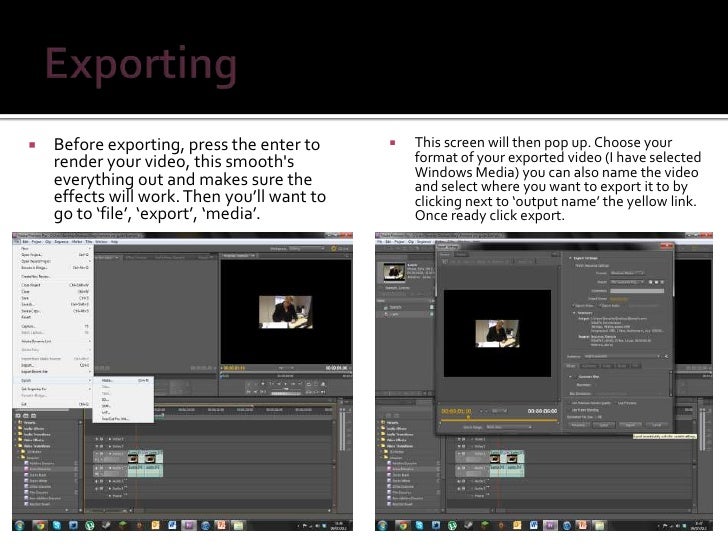728x546 pixels.
Task: Click Premiere Pro taskbar icon in Export Settings screenshot
Action: 550,525
